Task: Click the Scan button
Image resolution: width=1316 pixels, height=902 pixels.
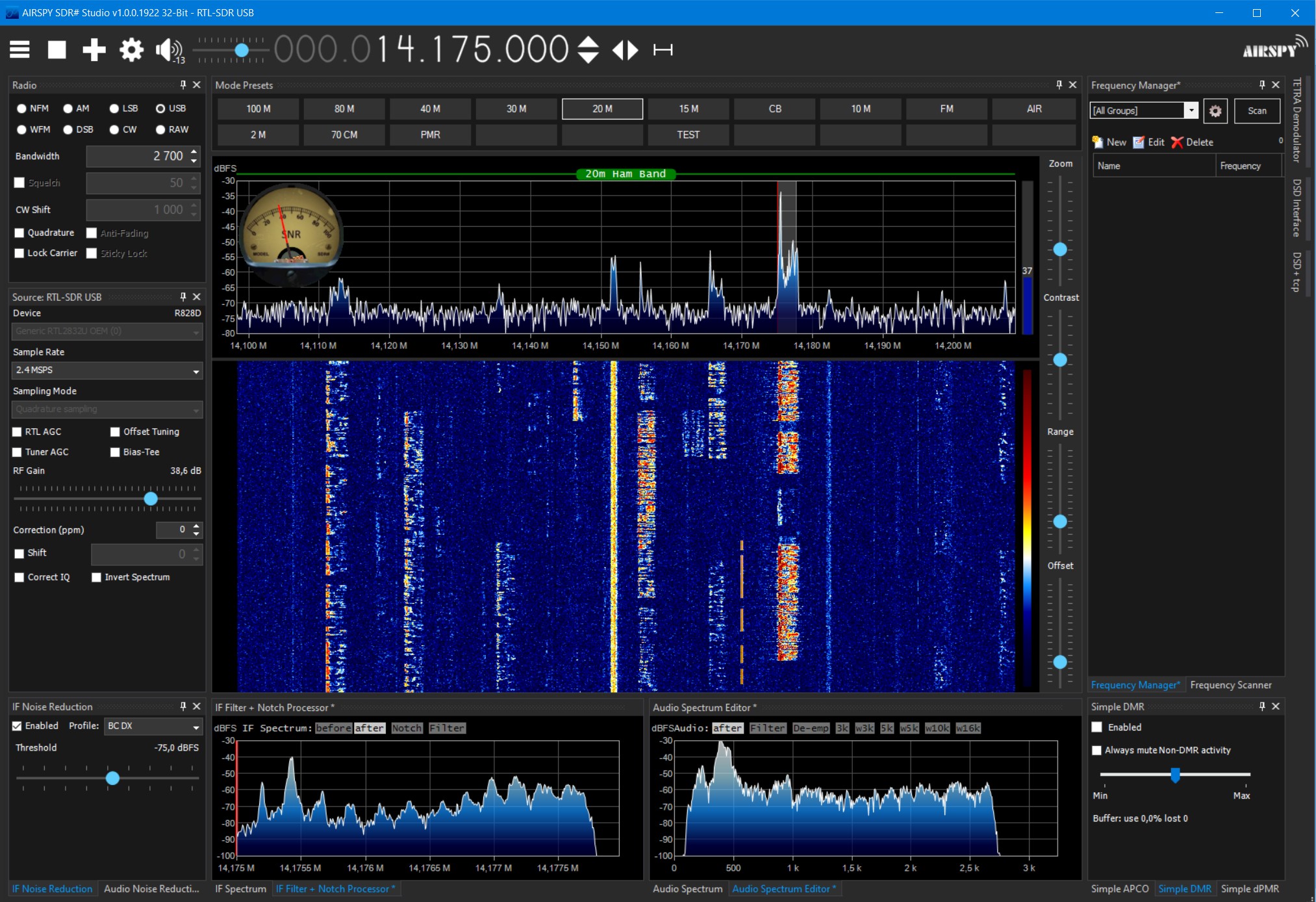Action: pyautogui.click(x=1256, y=110)
